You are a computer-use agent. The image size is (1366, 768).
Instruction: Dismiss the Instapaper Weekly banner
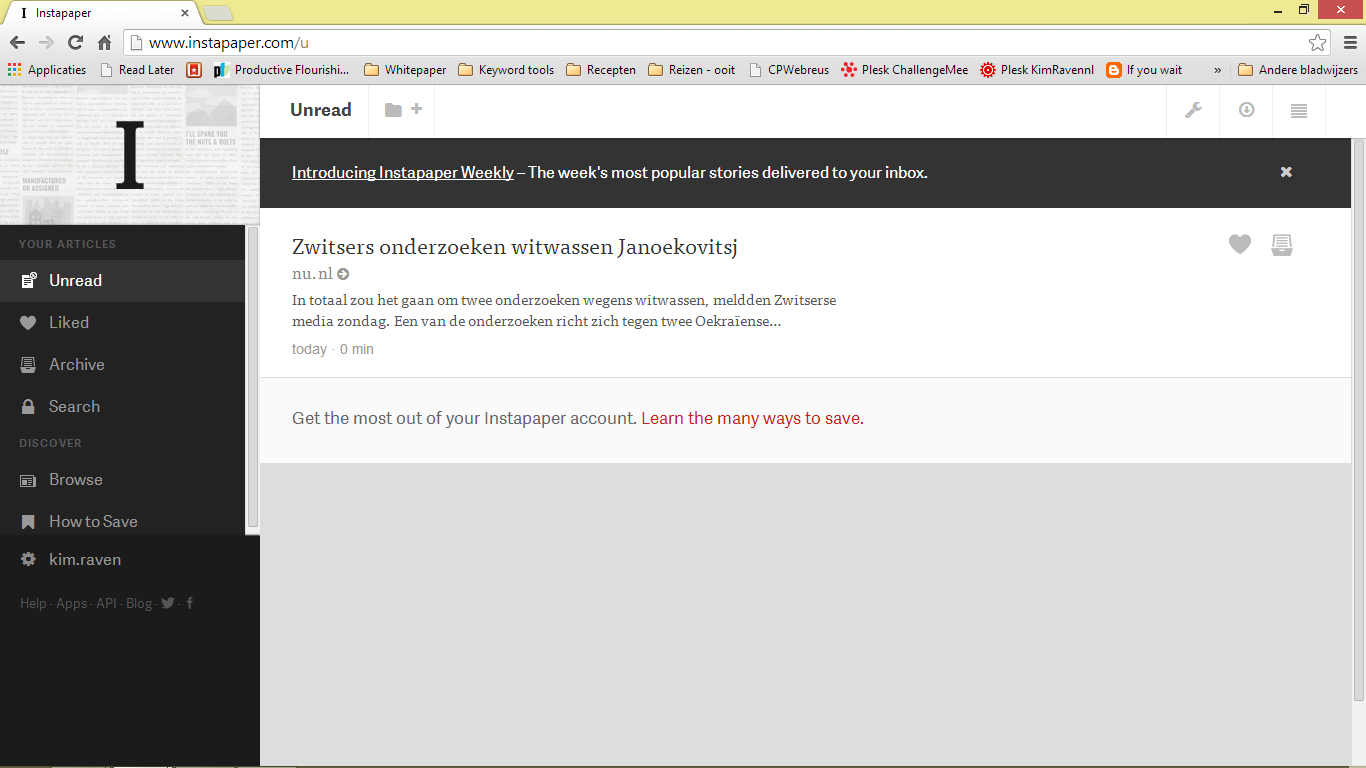[x=1286, y=172]
